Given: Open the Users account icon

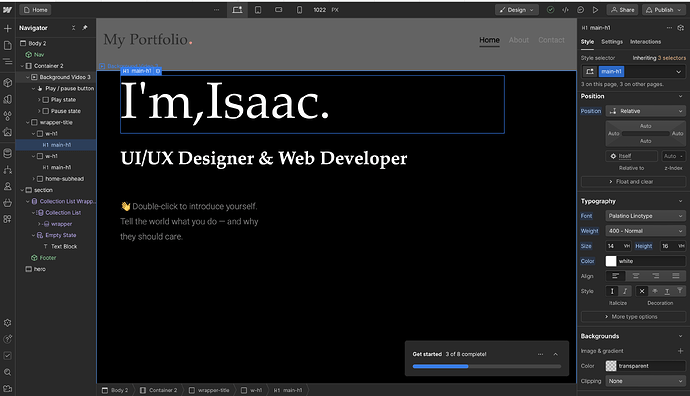Looking at the screenshot, I should click(x=7, y=186).
